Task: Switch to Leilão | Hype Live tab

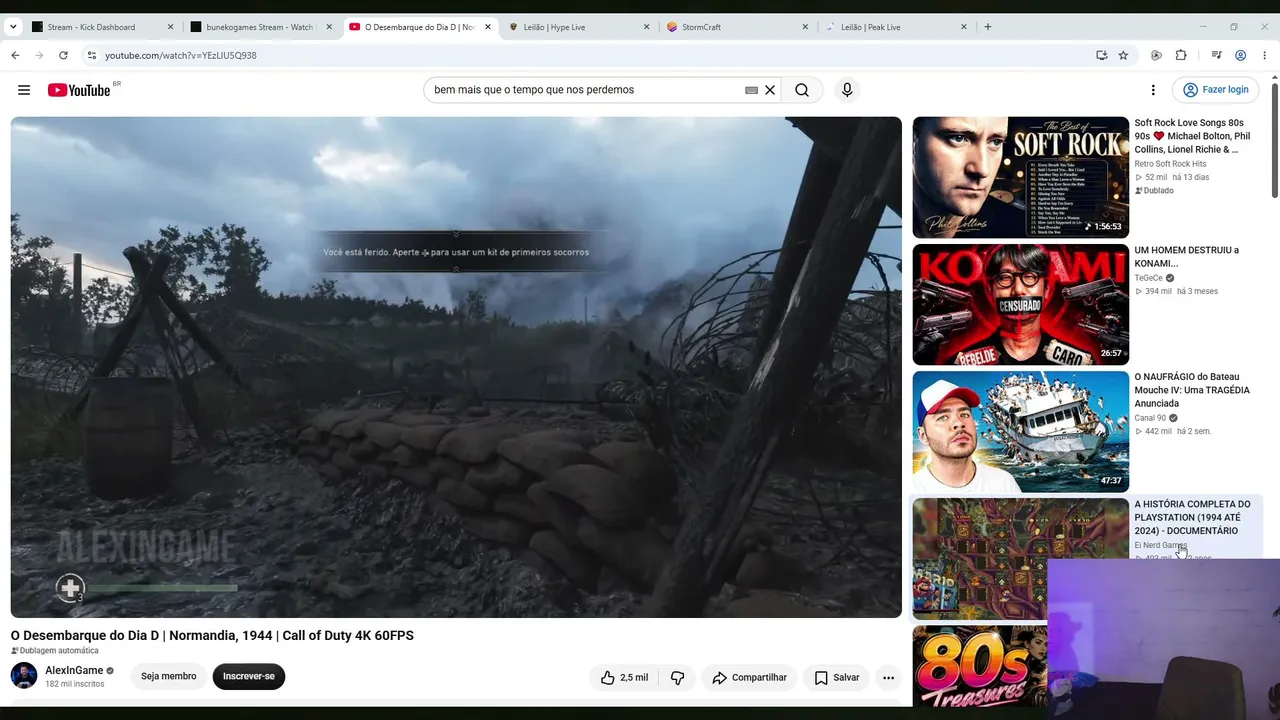Action: [578, 27]
